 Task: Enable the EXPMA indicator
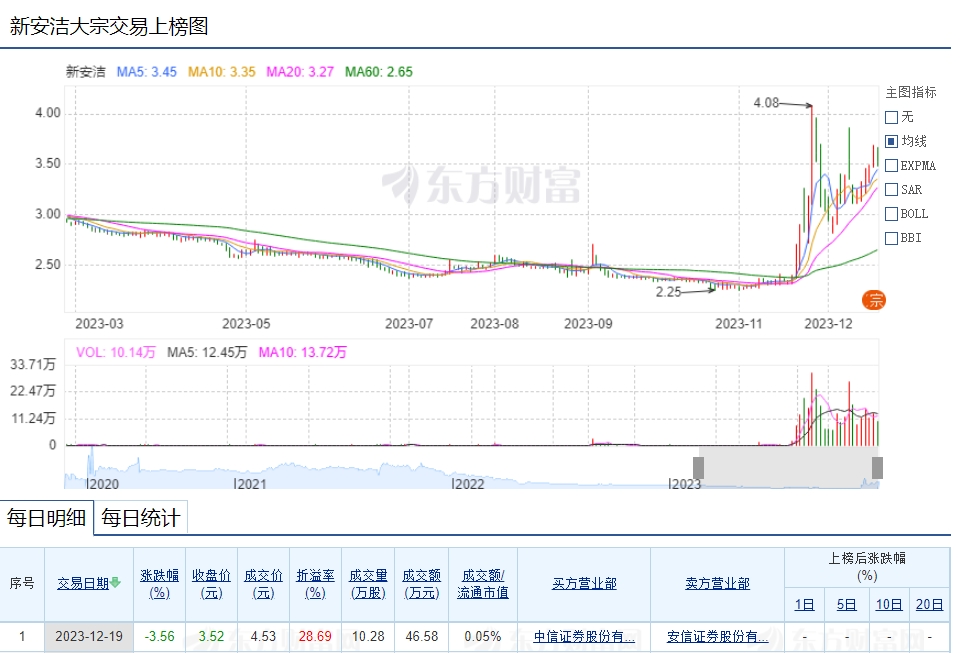pos(891,165)
